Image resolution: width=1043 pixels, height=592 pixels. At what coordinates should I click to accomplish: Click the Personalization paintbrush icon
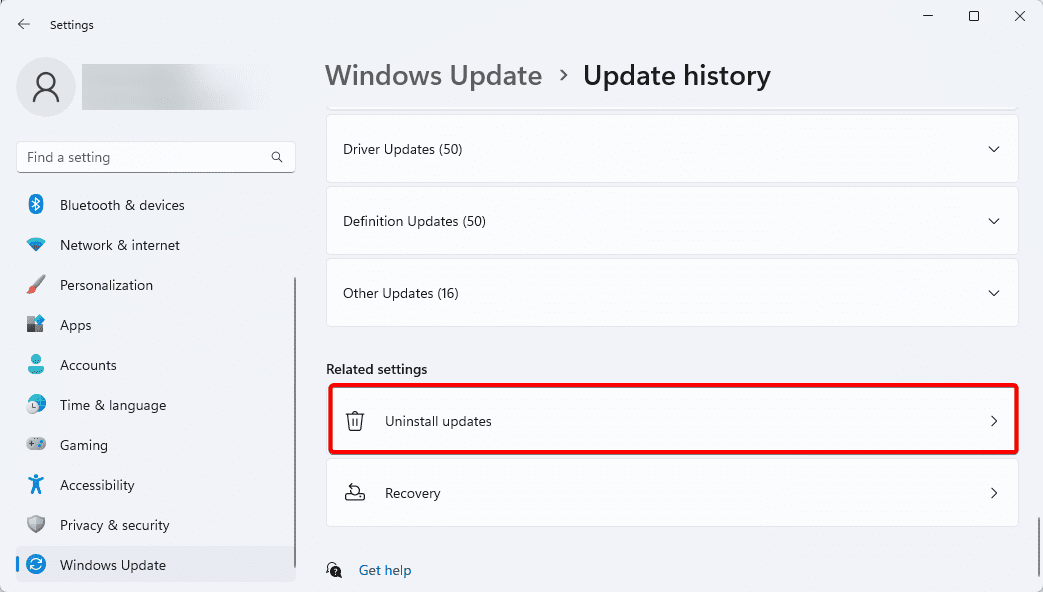click(x=36, y=285)
